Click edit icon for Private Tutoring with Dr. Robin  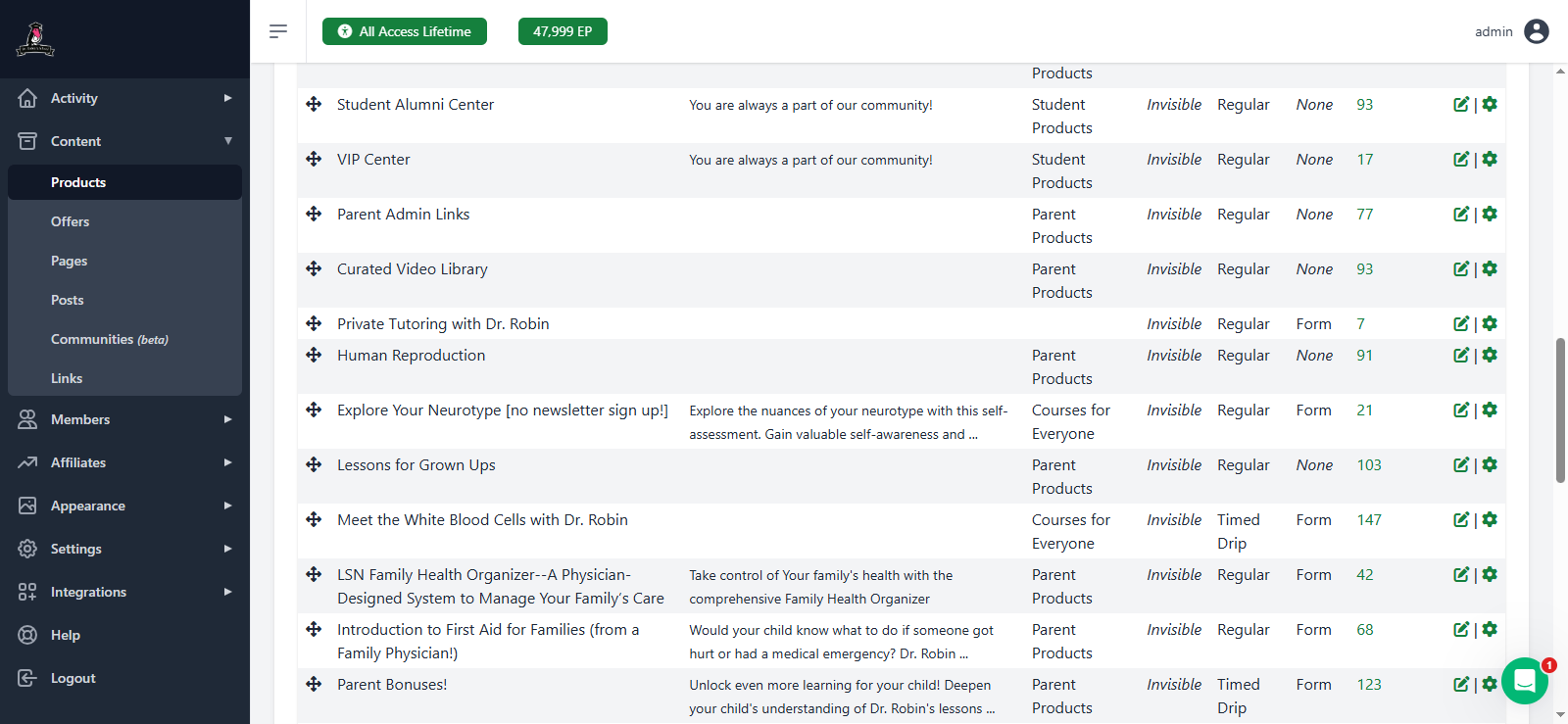pos(1460,324)
